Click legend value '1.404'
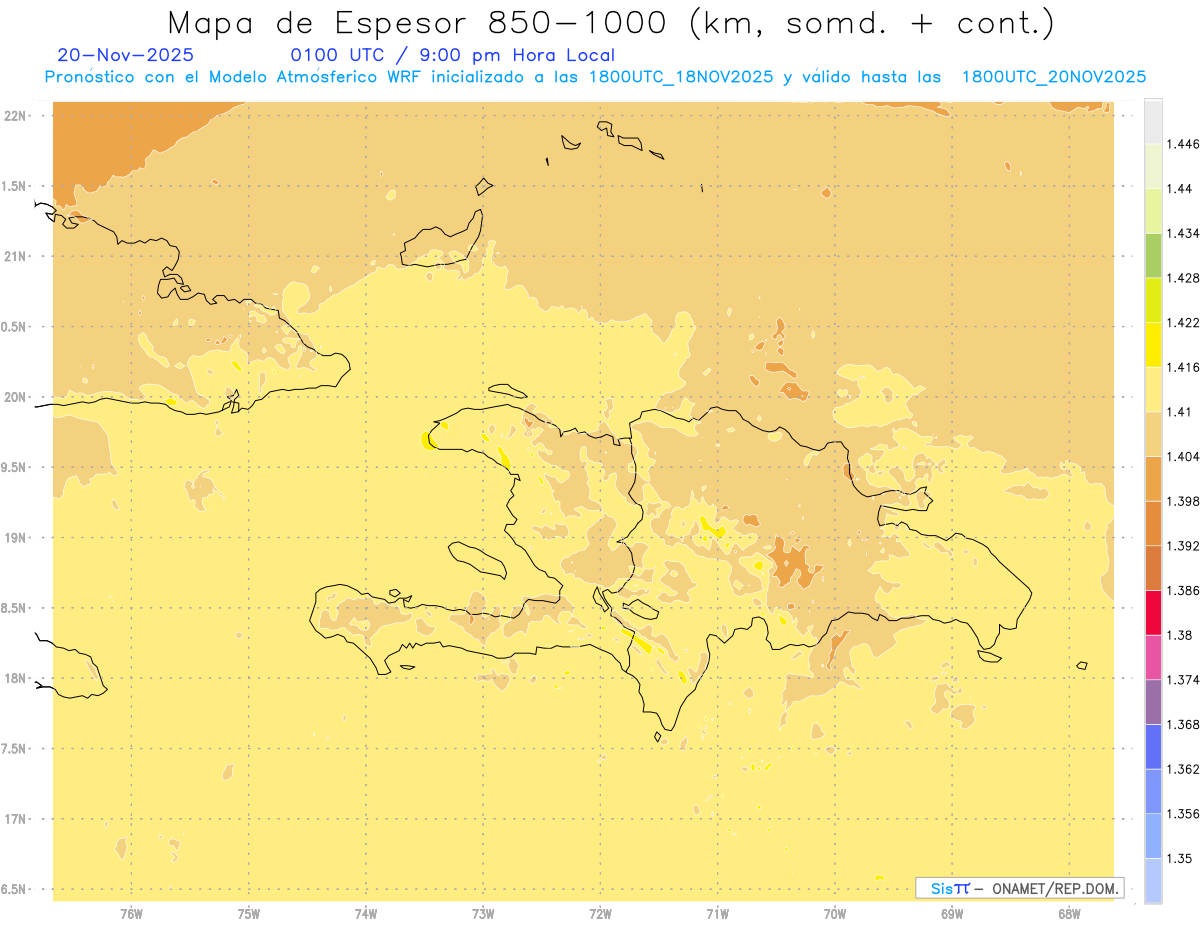The height and width of the screenshot is (927, 1200). tap(1182, 456)
